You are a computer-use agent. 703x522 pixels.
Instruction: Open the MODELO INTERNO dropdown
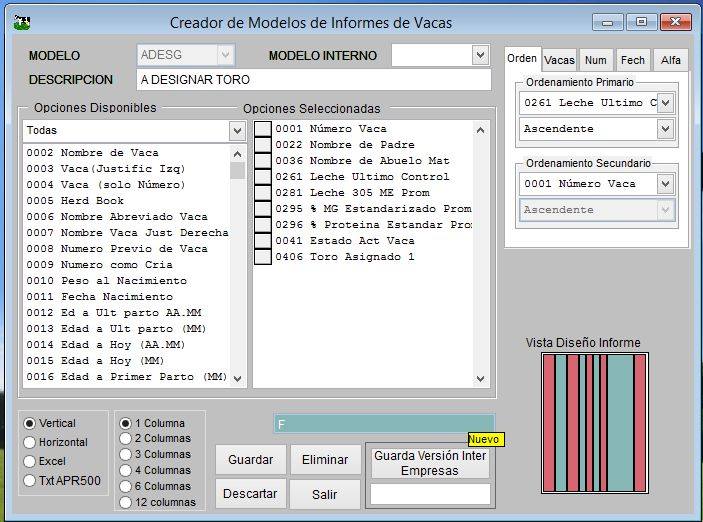tap(480, 55)
